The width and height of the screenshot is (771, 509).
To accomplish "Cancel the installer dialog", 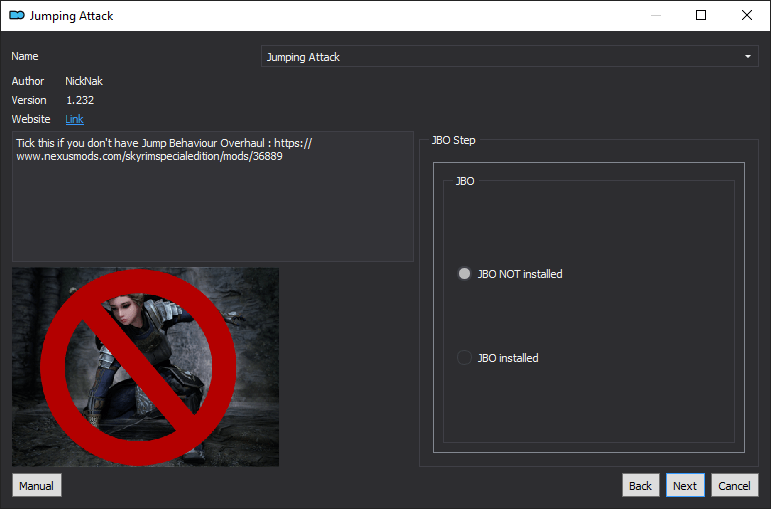I will [734, 485].
